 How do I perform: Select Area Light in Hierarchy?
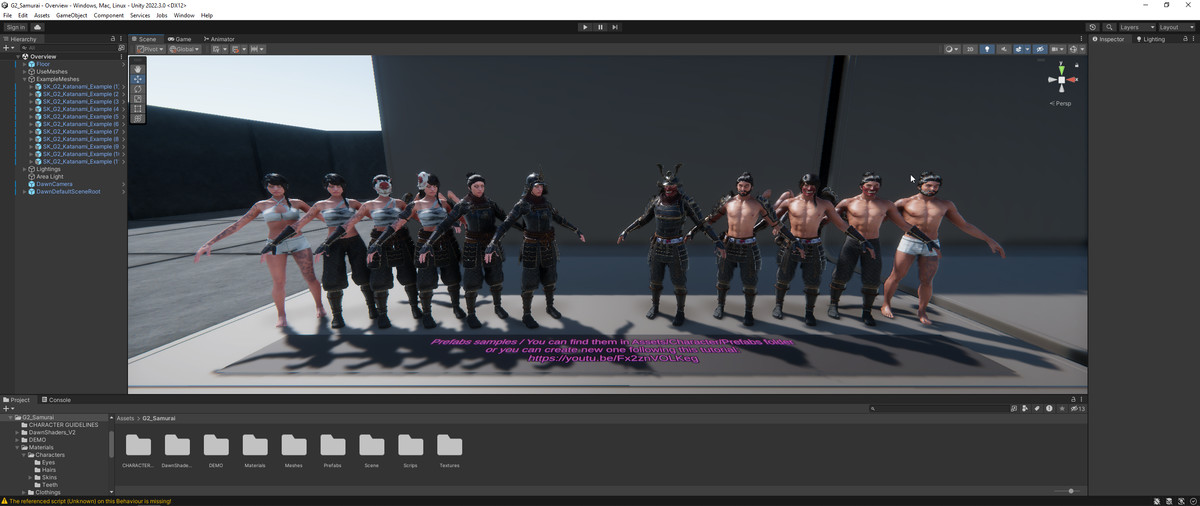point(49,177)
